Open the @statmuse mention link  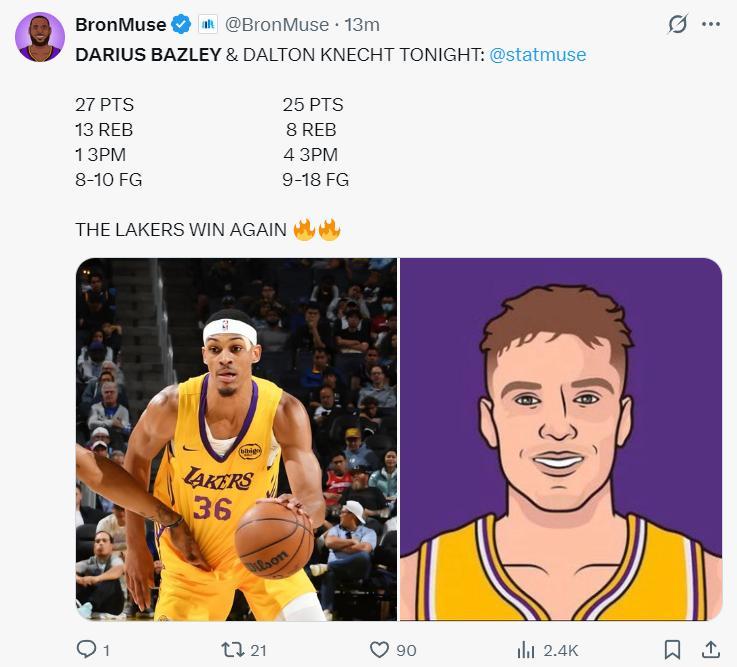537,55
